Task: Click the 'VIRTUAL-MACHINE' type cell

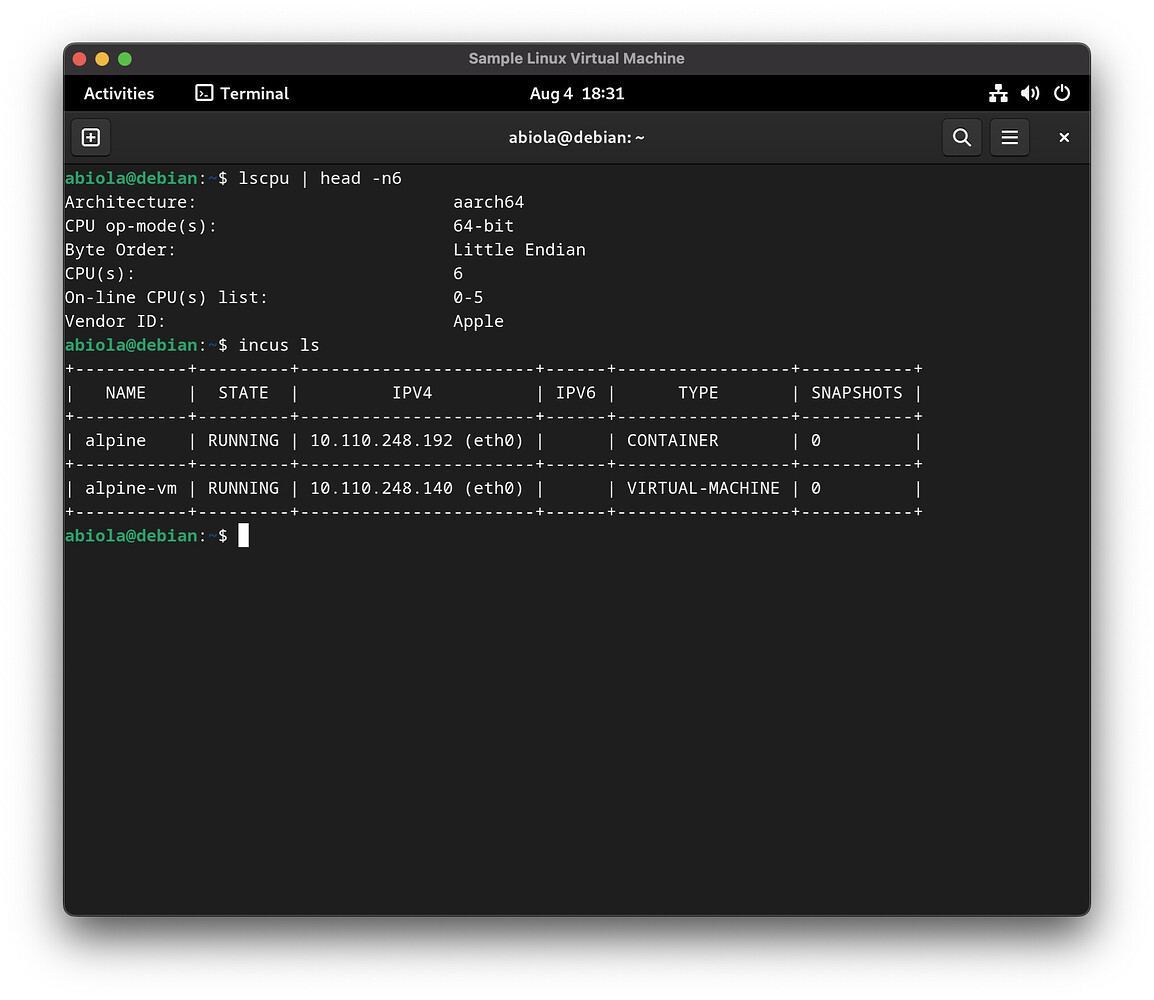Action: (x=703, y=489)
